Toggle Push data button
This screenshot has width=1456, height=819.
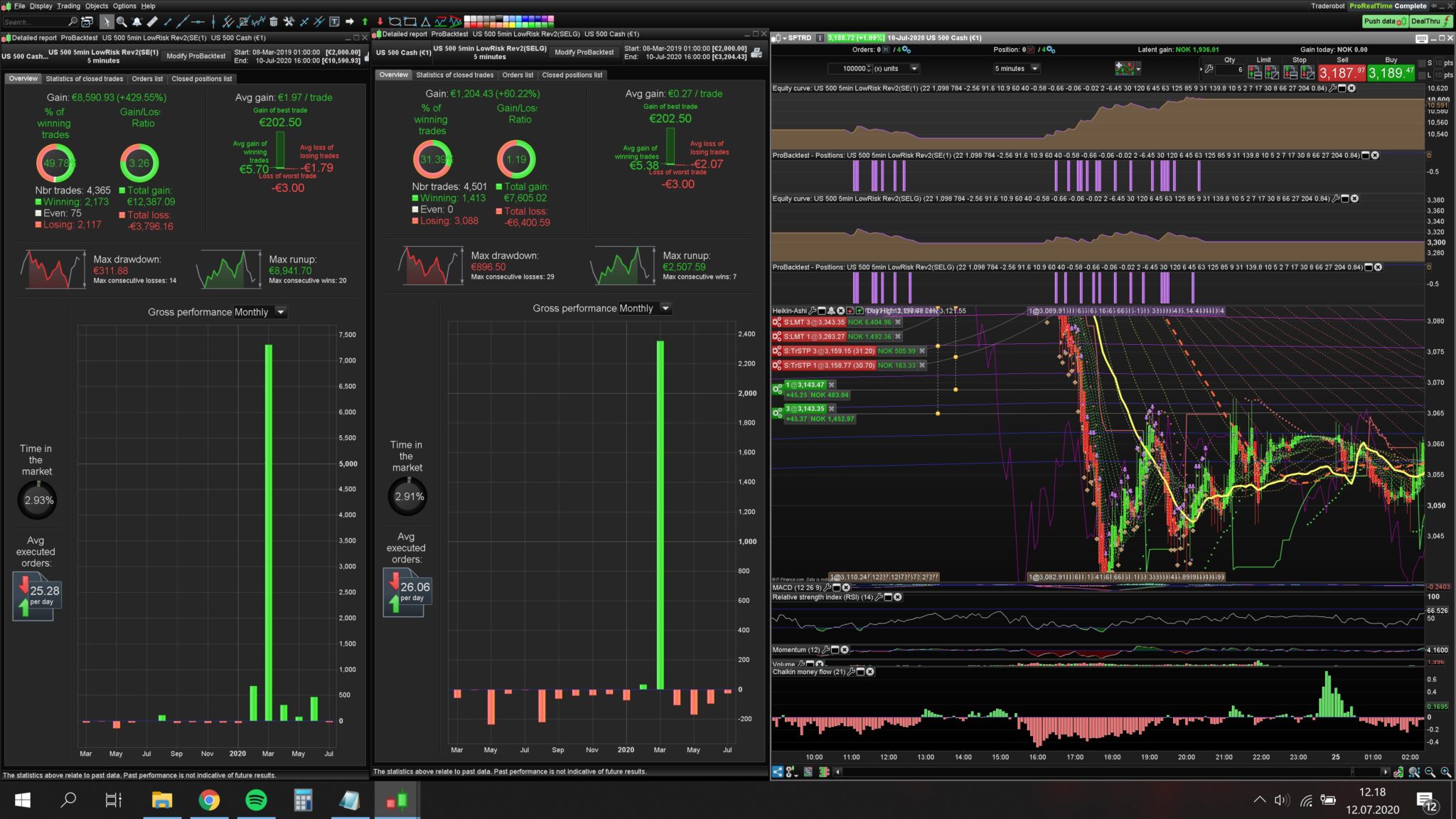[x=1383, y=21]
